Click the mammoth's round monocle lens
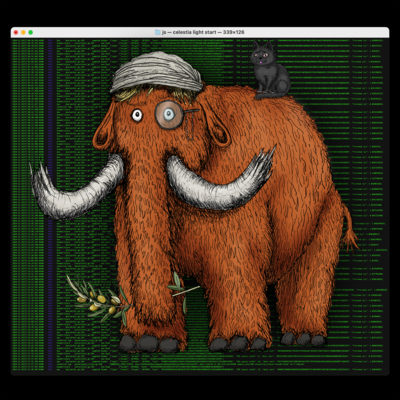 [x=169, y=115]
